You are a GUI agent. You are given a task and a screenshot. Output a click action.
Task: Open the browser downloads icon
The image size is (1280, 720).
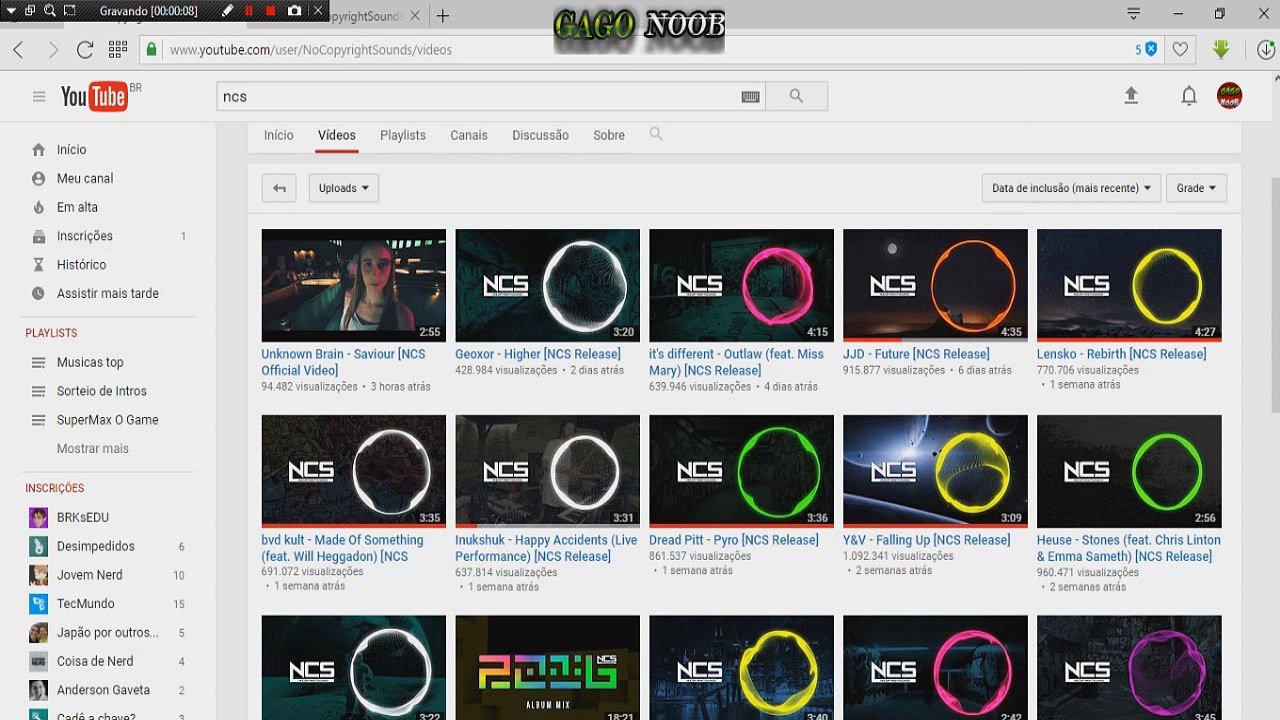click(1268, 49)
